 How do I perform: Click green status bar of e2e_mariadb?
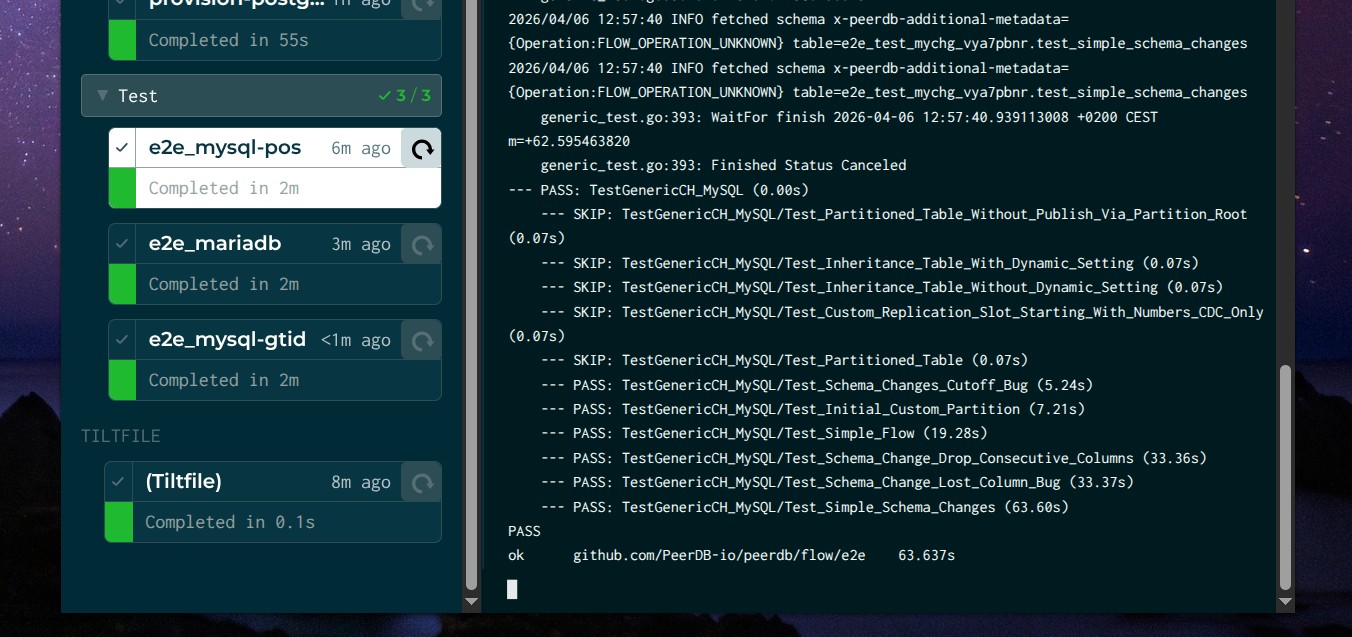point(122,284)
